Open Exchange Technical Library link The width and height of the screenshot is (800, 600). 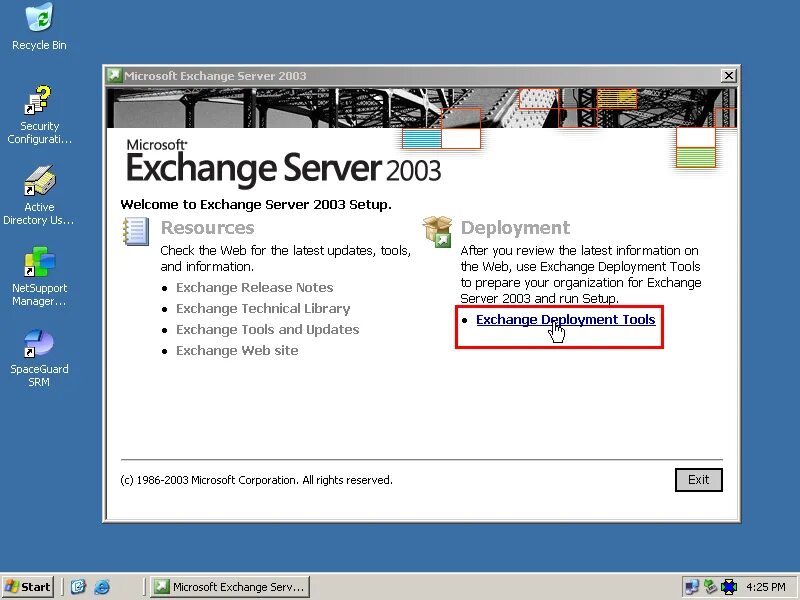point(263,309)
